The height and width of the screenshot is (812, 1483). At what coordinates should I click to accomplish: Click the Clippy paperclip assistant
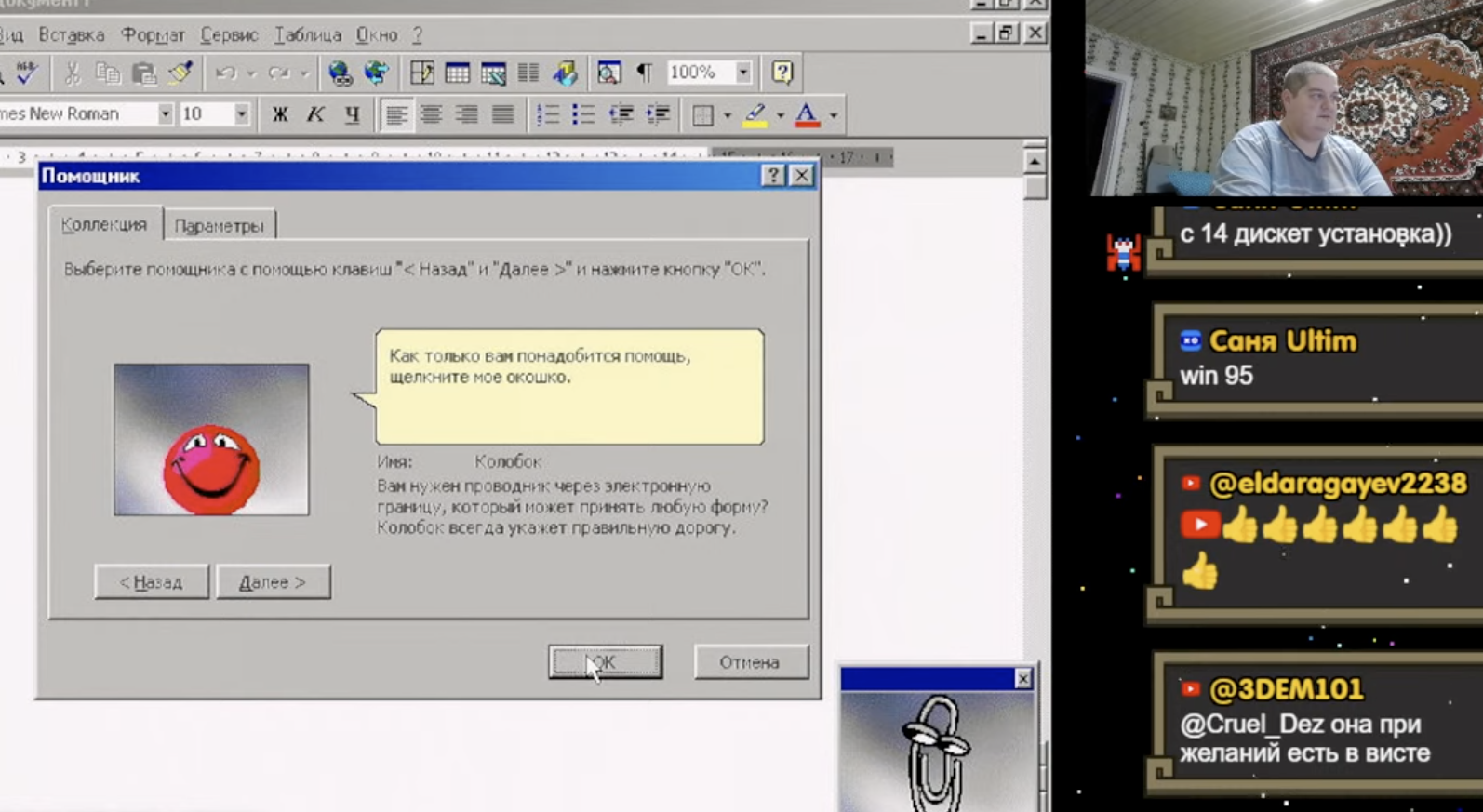coord(937,752)
